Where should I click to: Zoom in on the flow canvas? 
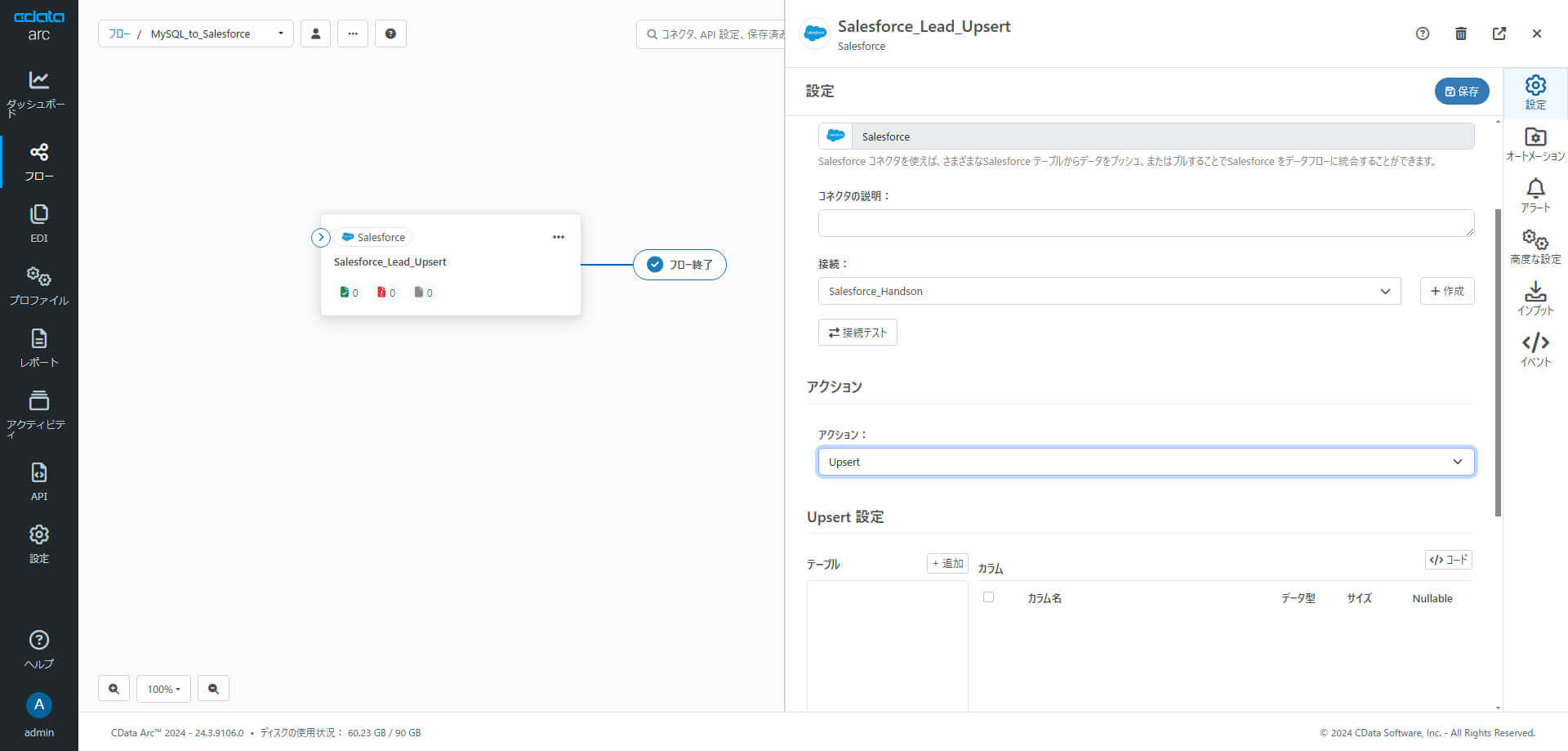pos(114,689)
